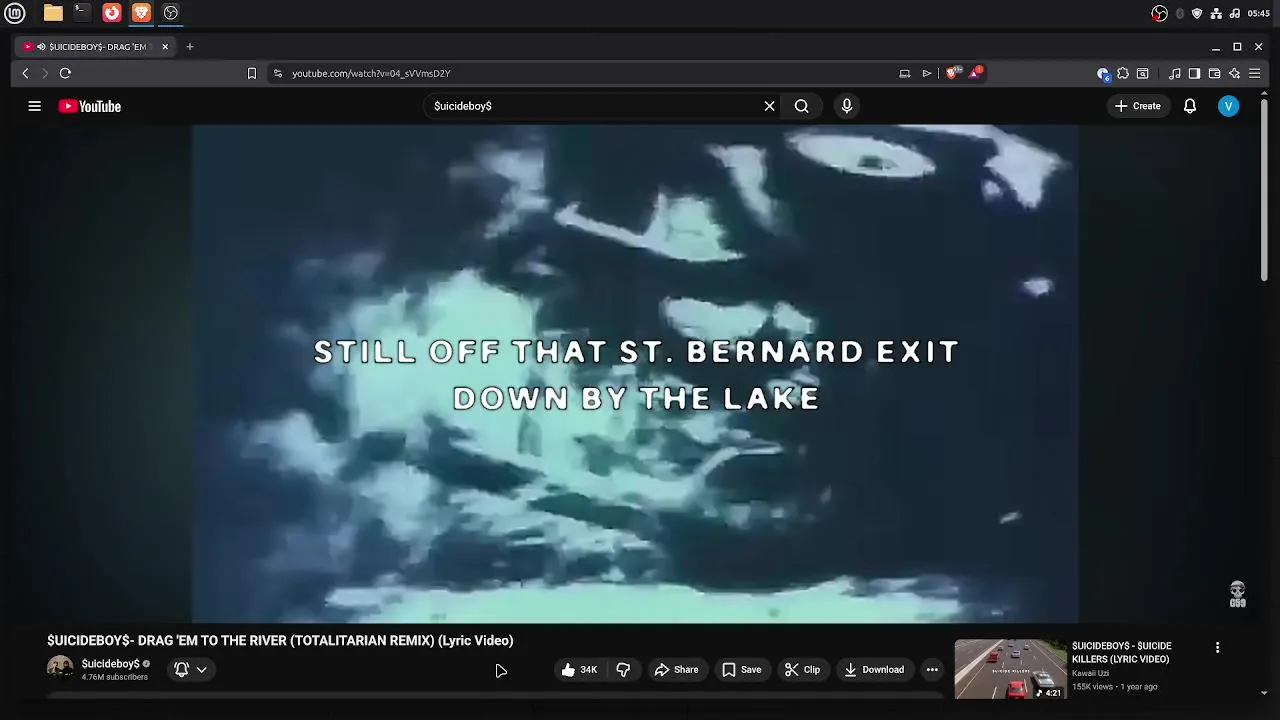This screenshot has width=1280, height=720.
Task: Dislike the video
Action: [x=623, y=670]
